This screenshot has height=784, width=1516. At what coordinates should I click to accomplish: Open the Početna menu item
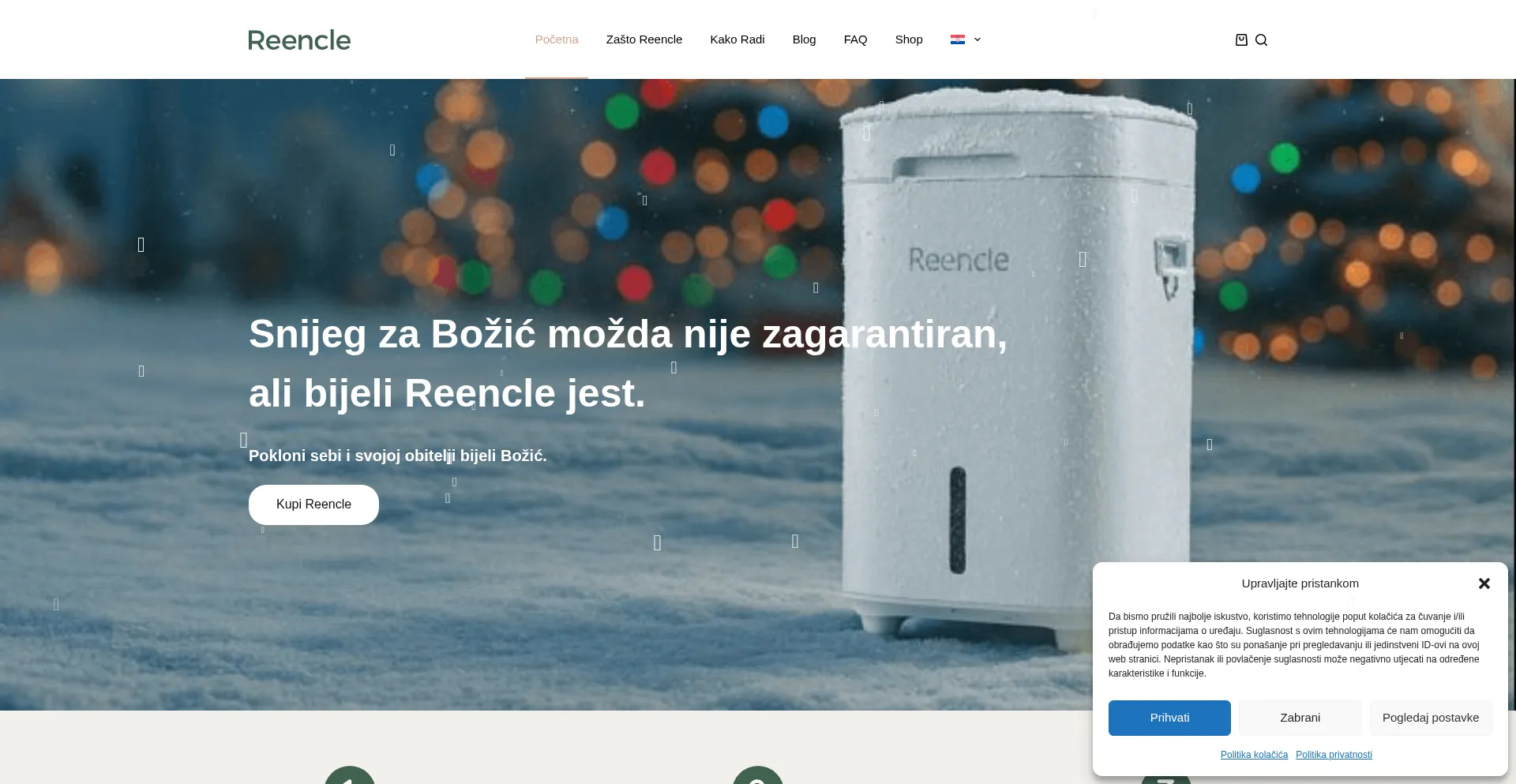[557, 39]
